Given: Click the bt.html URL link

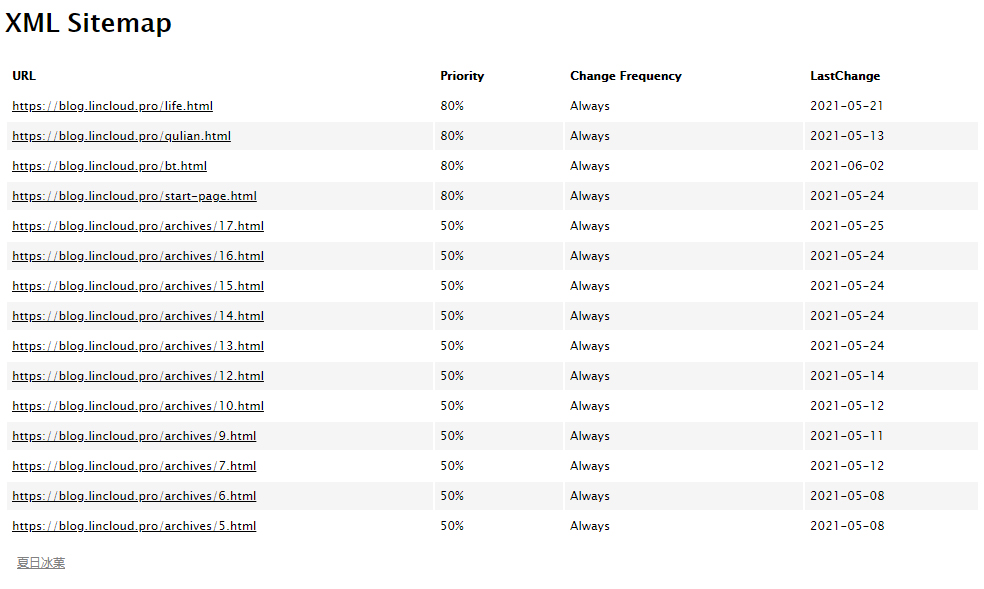Looking at the screenshot, I should [x=109, y=166].
